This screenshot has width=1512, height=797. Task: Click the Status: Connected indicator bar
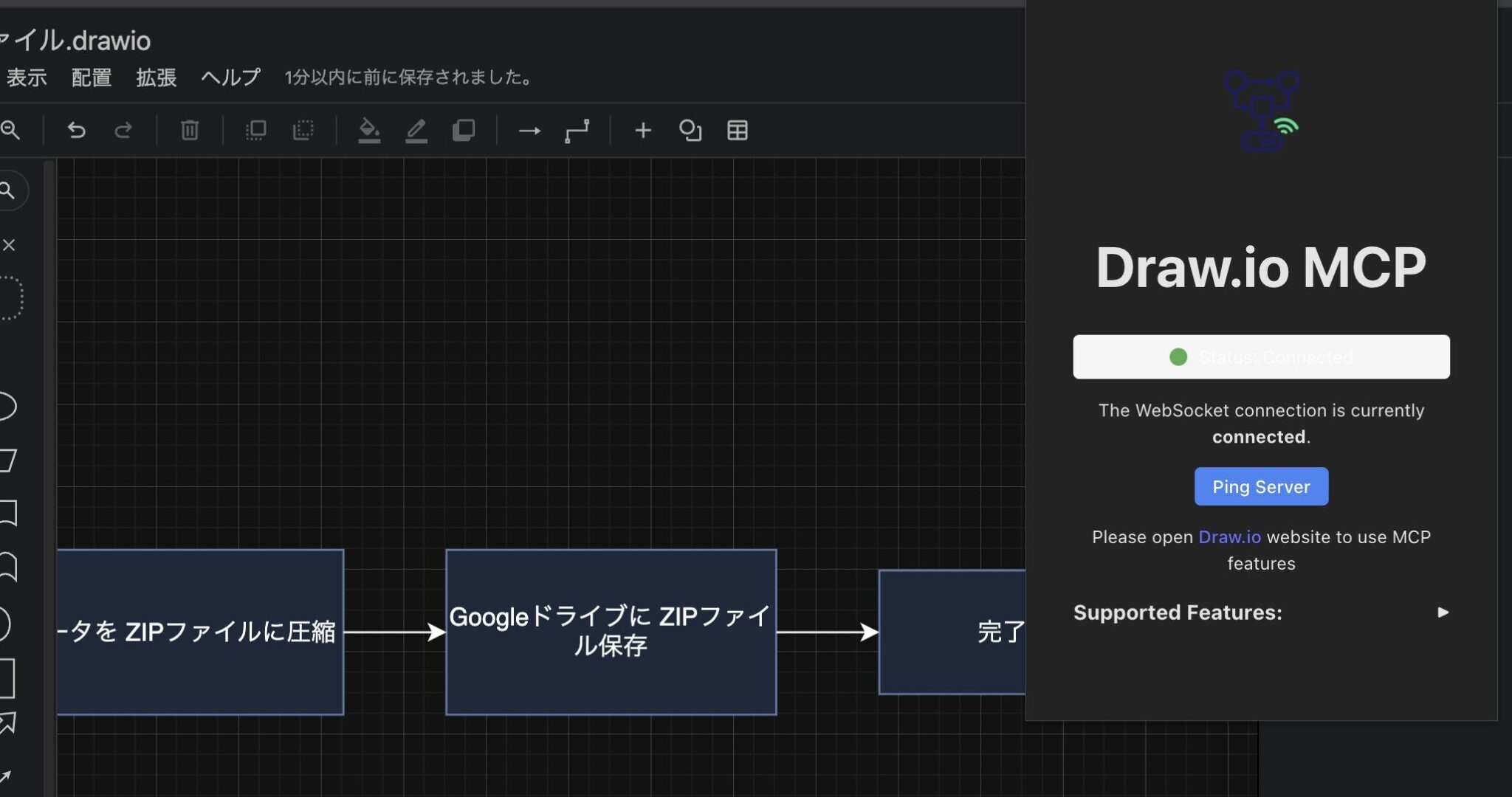pos(1261,357)
